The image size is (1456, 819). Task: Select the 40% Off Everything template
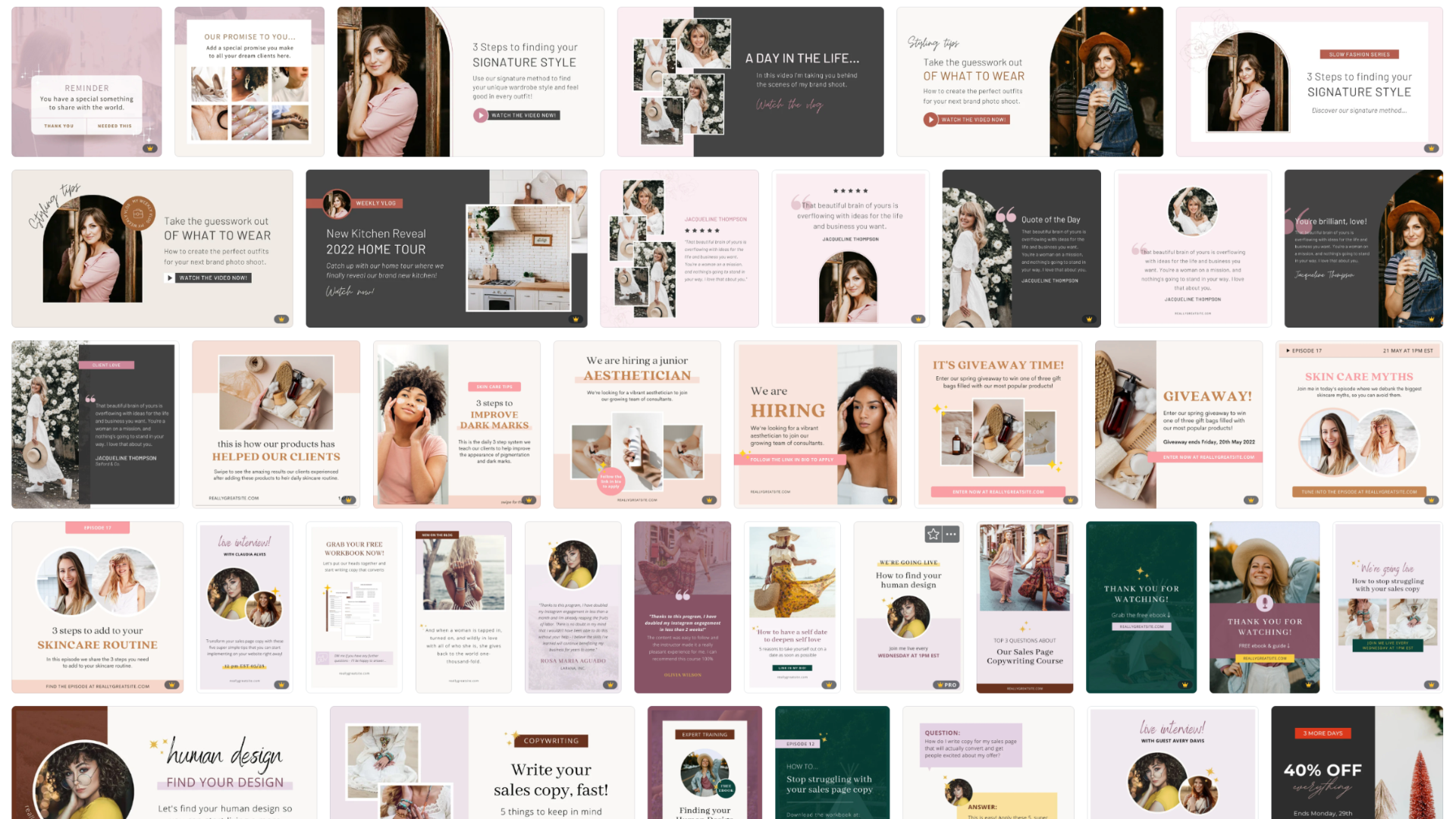pyautogui.click(x=1356, y=762)
